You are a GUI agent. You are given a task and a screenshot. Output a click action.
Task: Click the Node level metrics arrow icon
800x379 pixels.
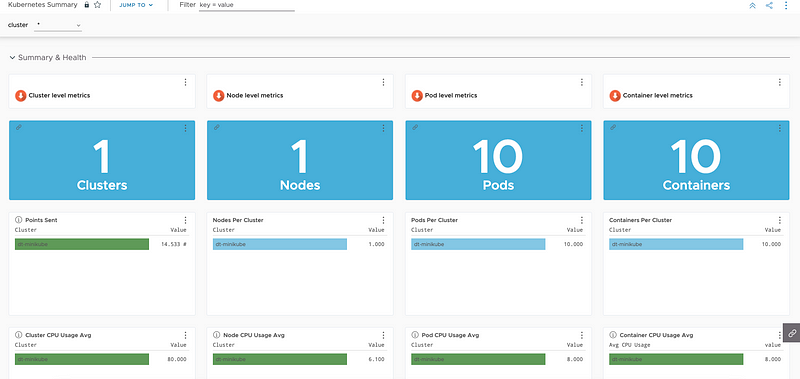pos(218,95)
